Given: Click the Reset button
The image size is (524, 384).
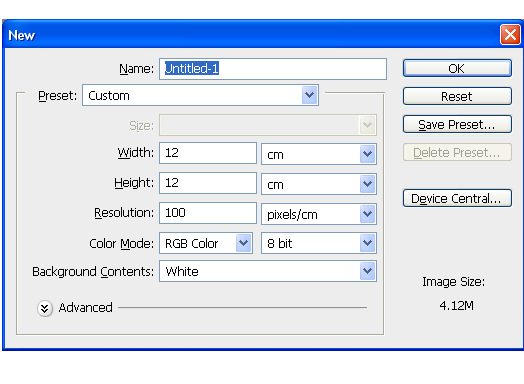Looking at the screenshot, I should click(x=457, y=96).
